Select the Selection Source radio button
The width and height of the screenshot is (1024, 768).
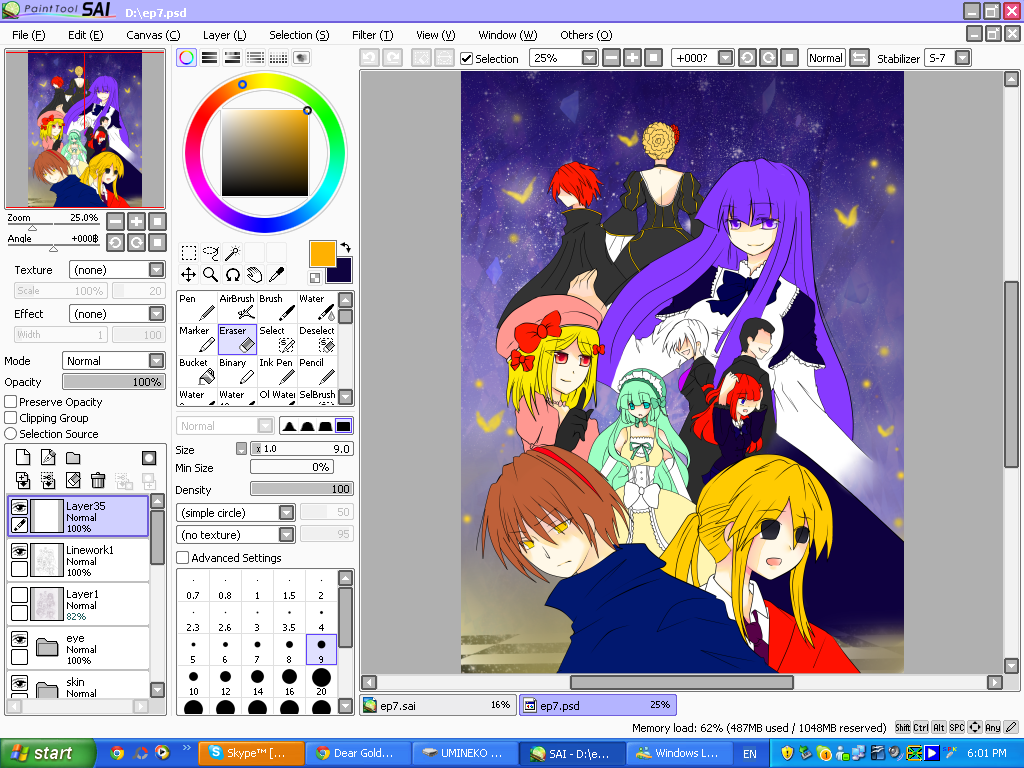coord(11,434)
